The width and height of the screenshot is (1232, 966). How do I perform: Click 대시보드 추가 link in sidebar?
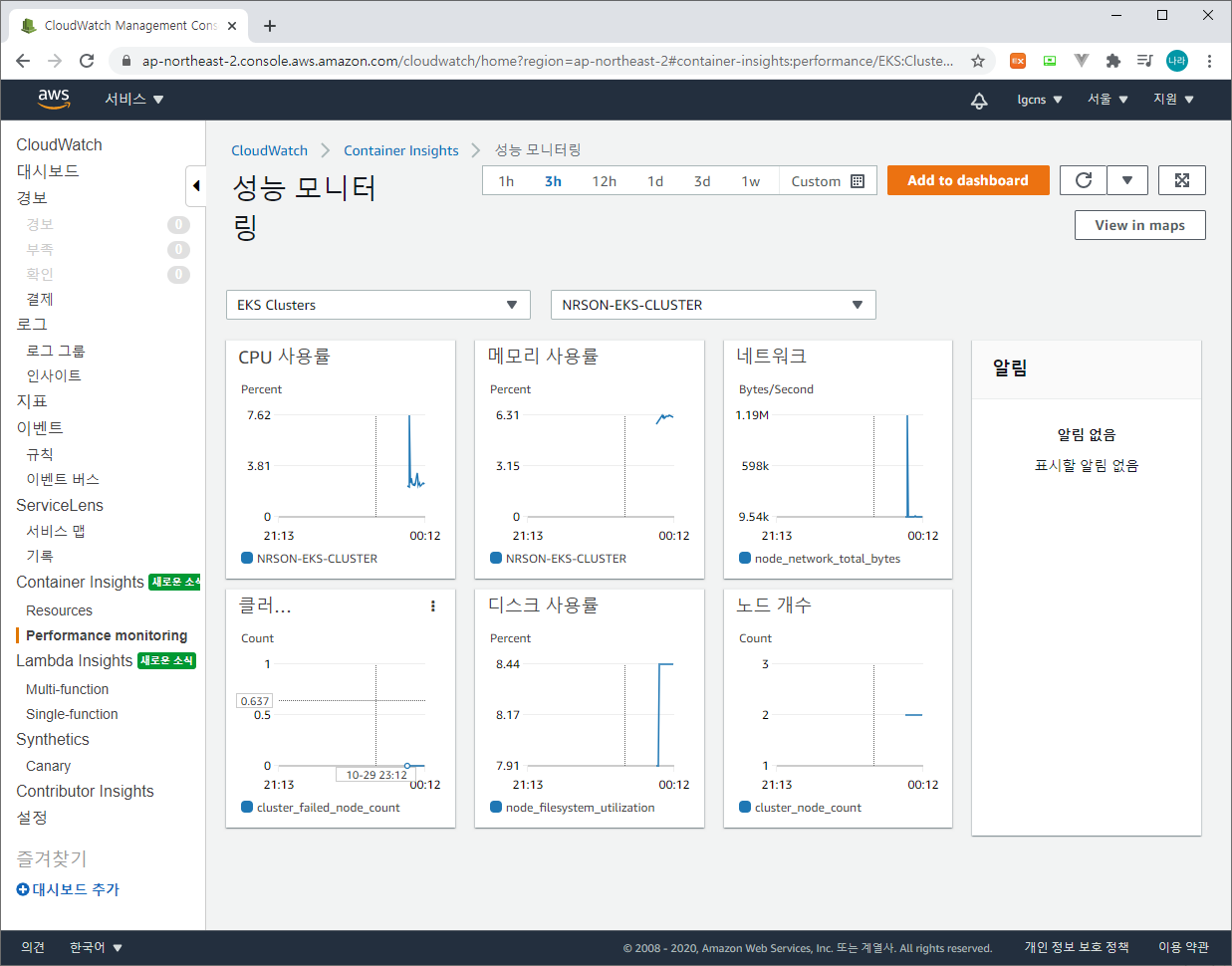click(x=76, y=889)
